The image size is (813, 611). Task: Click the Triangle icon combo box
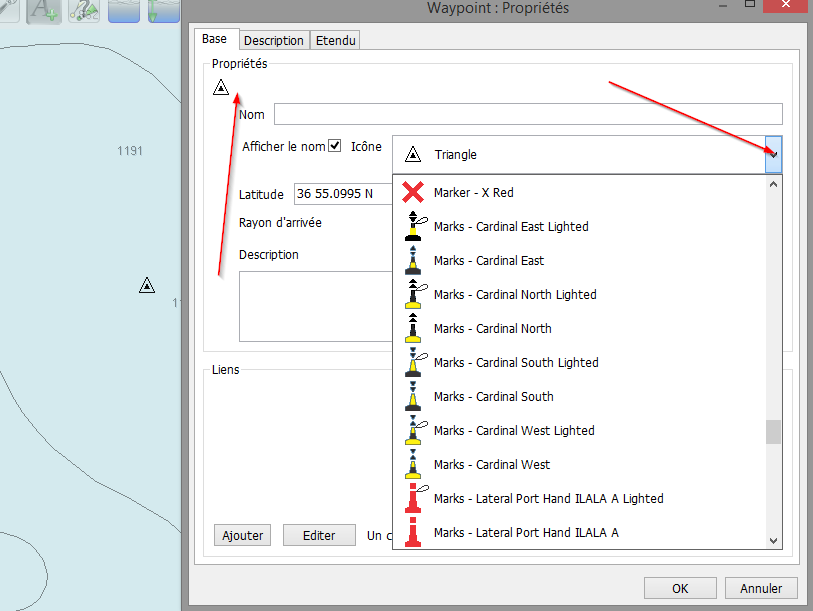coord(578,155)
